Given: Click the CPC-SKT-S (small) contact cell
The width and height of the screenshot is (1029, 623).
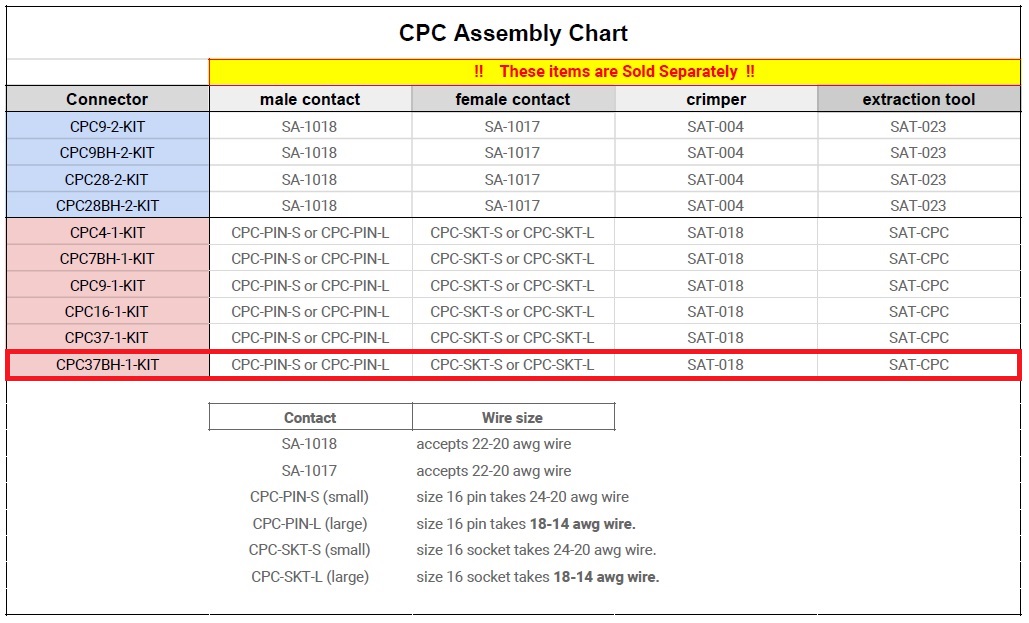Looking at the screenshot, I should tap(310, 550).
